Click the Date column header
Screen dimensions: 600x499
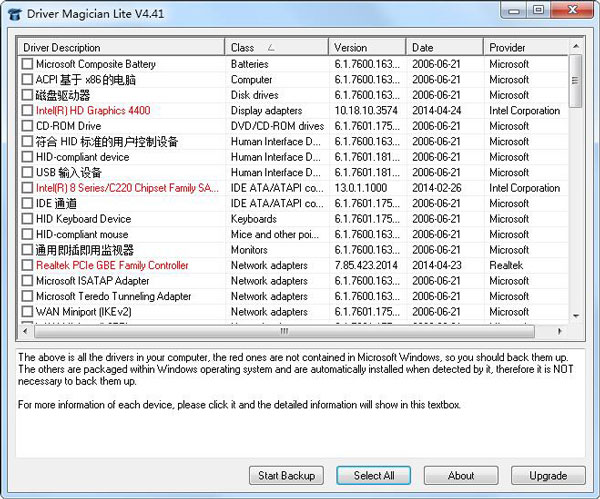(445, 47)
